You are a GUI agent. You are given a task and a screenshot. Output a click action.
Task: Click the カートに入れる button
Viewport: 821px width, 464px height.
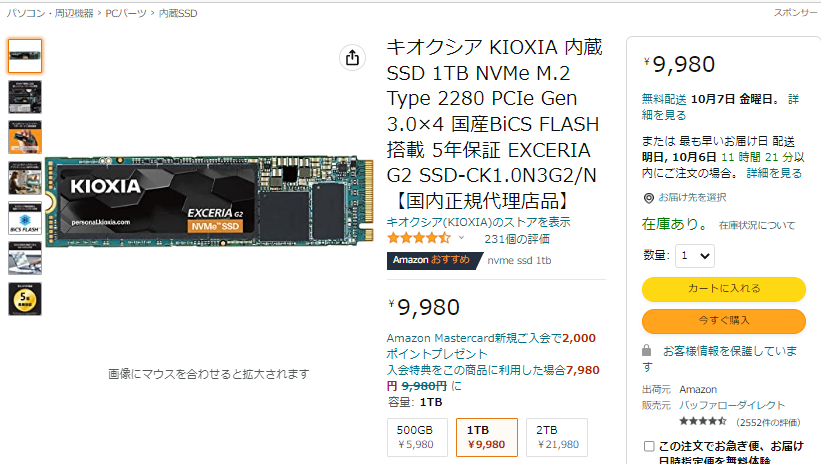723,288
